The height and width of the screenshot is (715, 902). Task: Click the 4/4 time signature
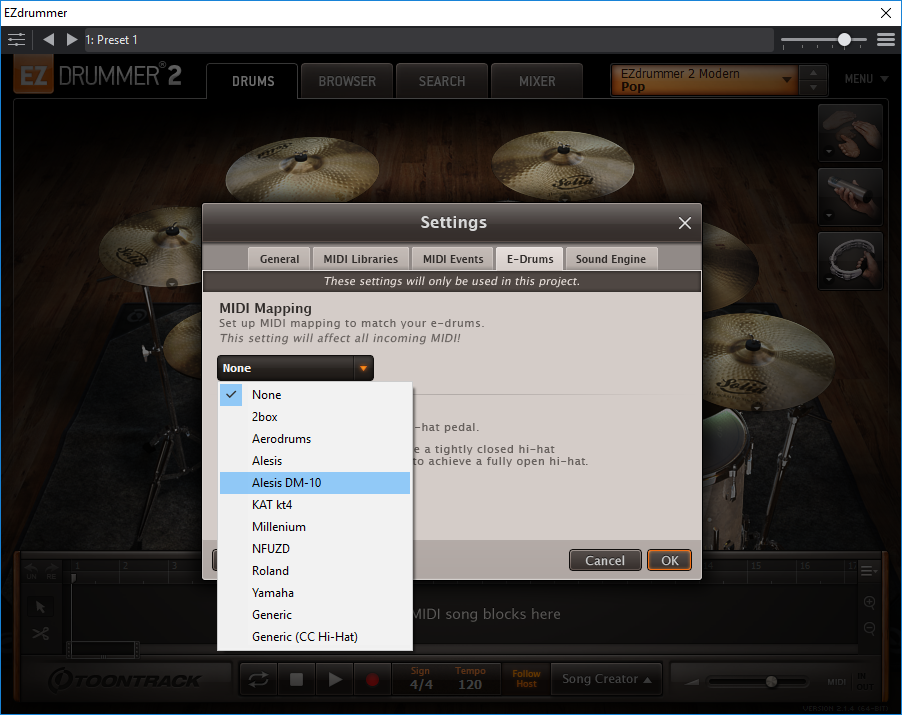(x=421, y=685)
